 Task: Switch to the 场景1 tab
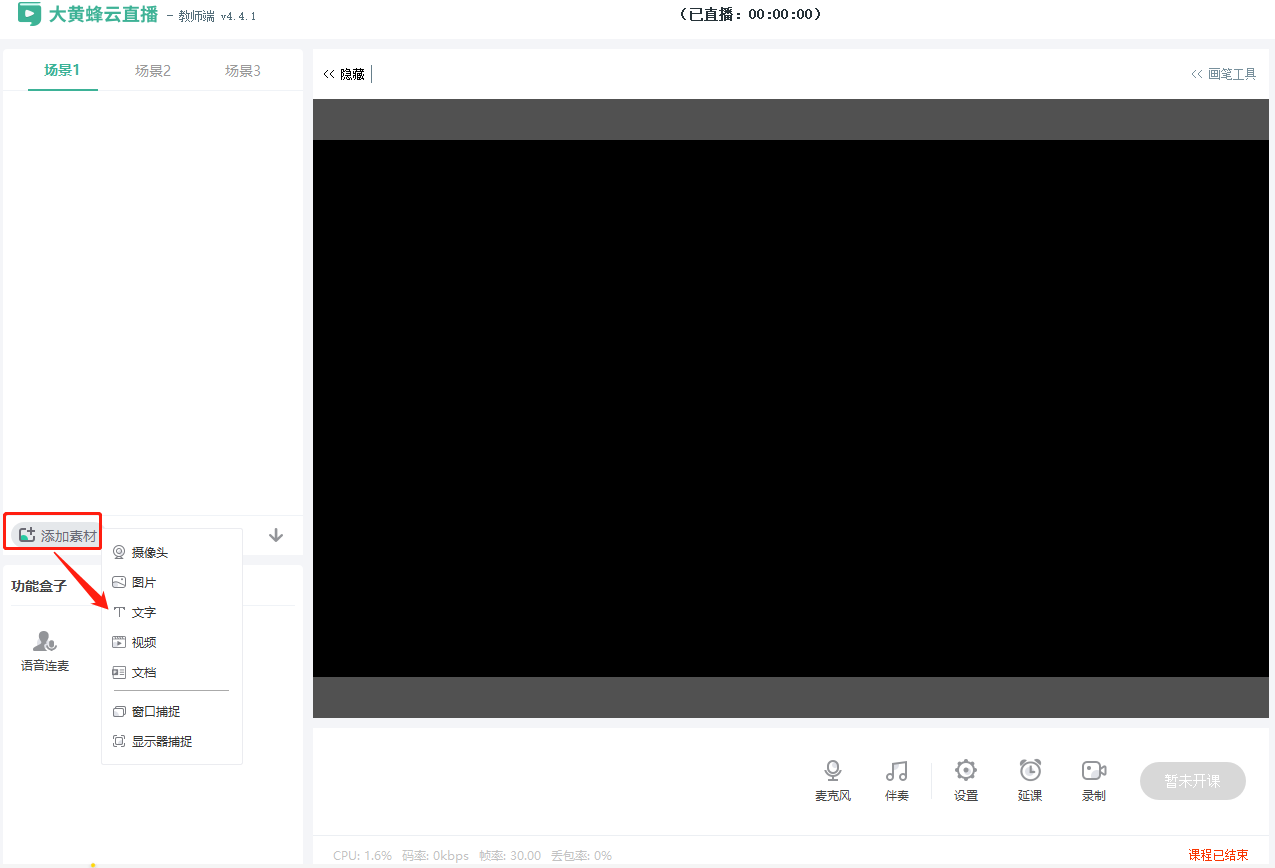tap(62, 70)
